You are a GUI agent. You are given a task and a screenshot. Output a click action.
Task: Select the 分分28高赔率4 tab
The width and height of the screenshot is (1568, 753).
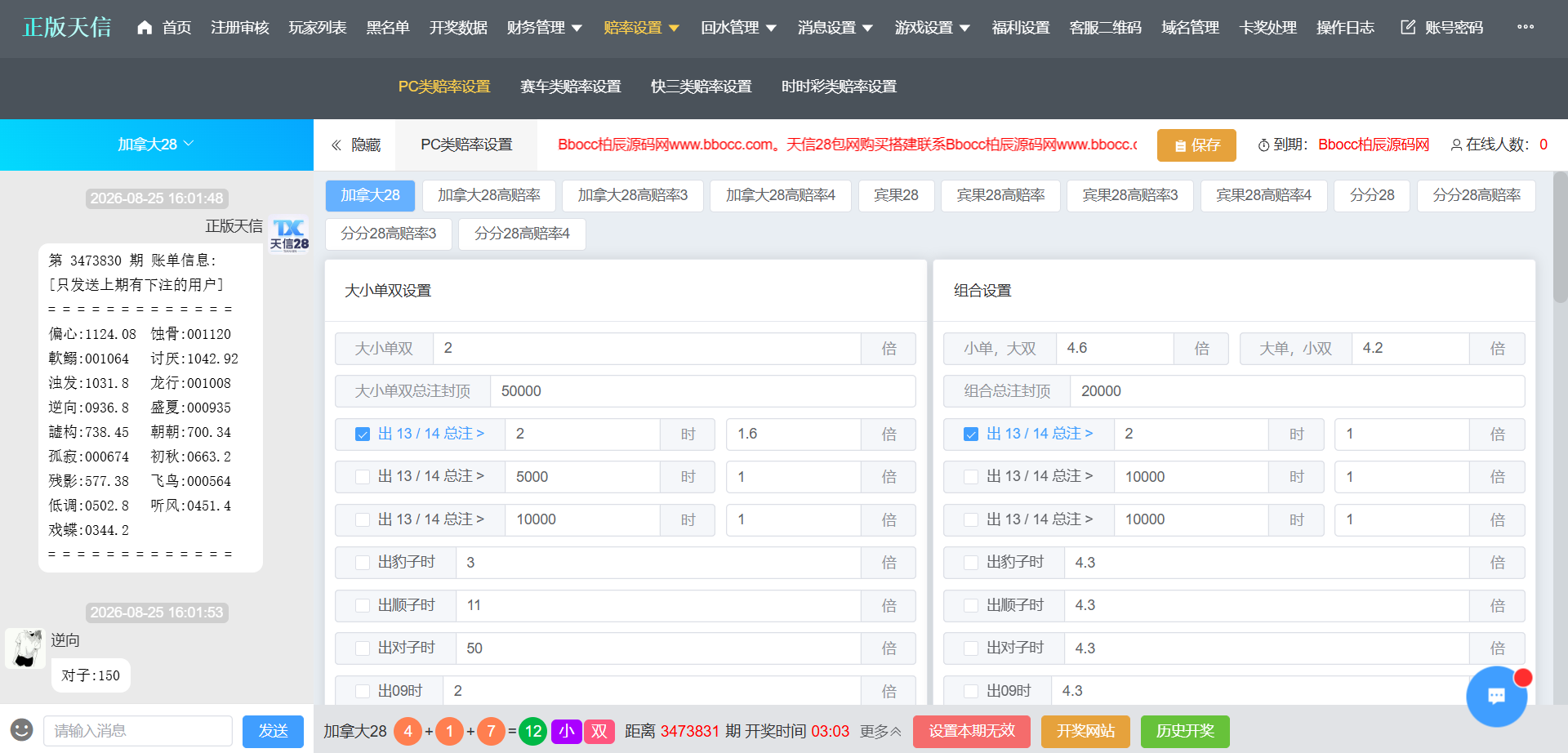point(522,234)
